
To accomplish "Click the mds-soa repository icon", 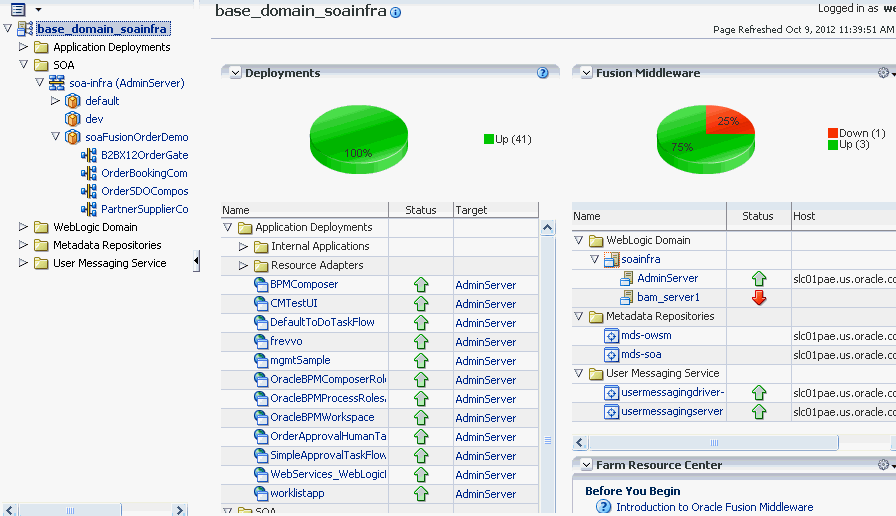I will pyautogui.click(x=611, y=354).
